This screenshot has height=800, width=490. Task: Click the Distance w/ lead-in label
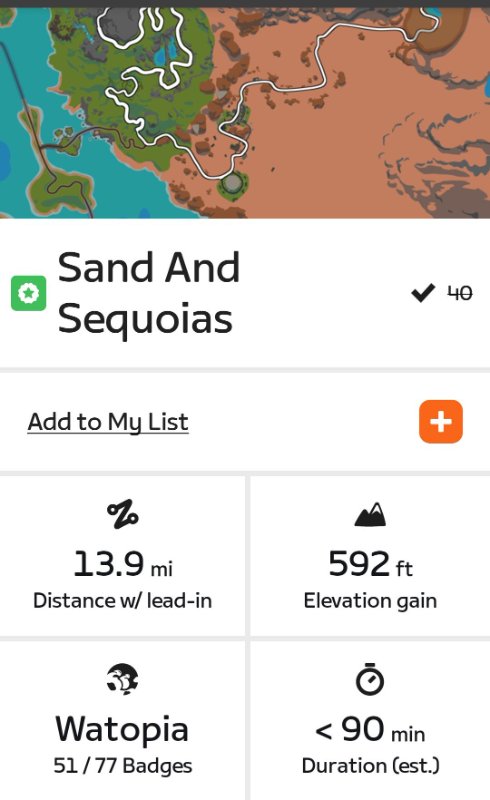[x=122, y=601]
